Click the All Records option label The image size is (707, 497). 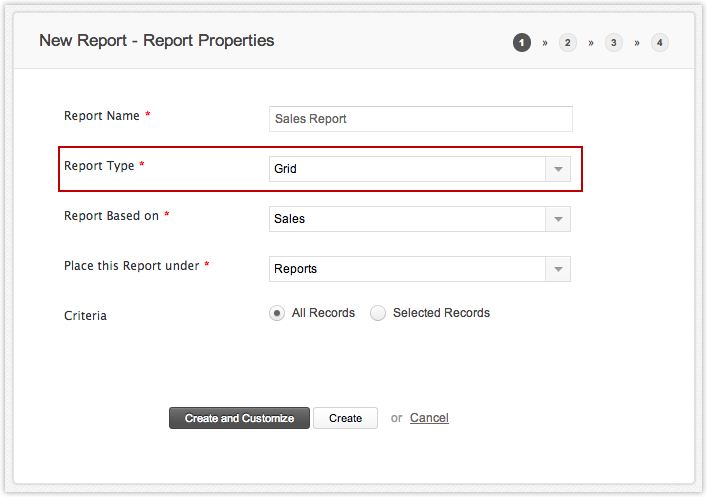[x=323, y=313]
